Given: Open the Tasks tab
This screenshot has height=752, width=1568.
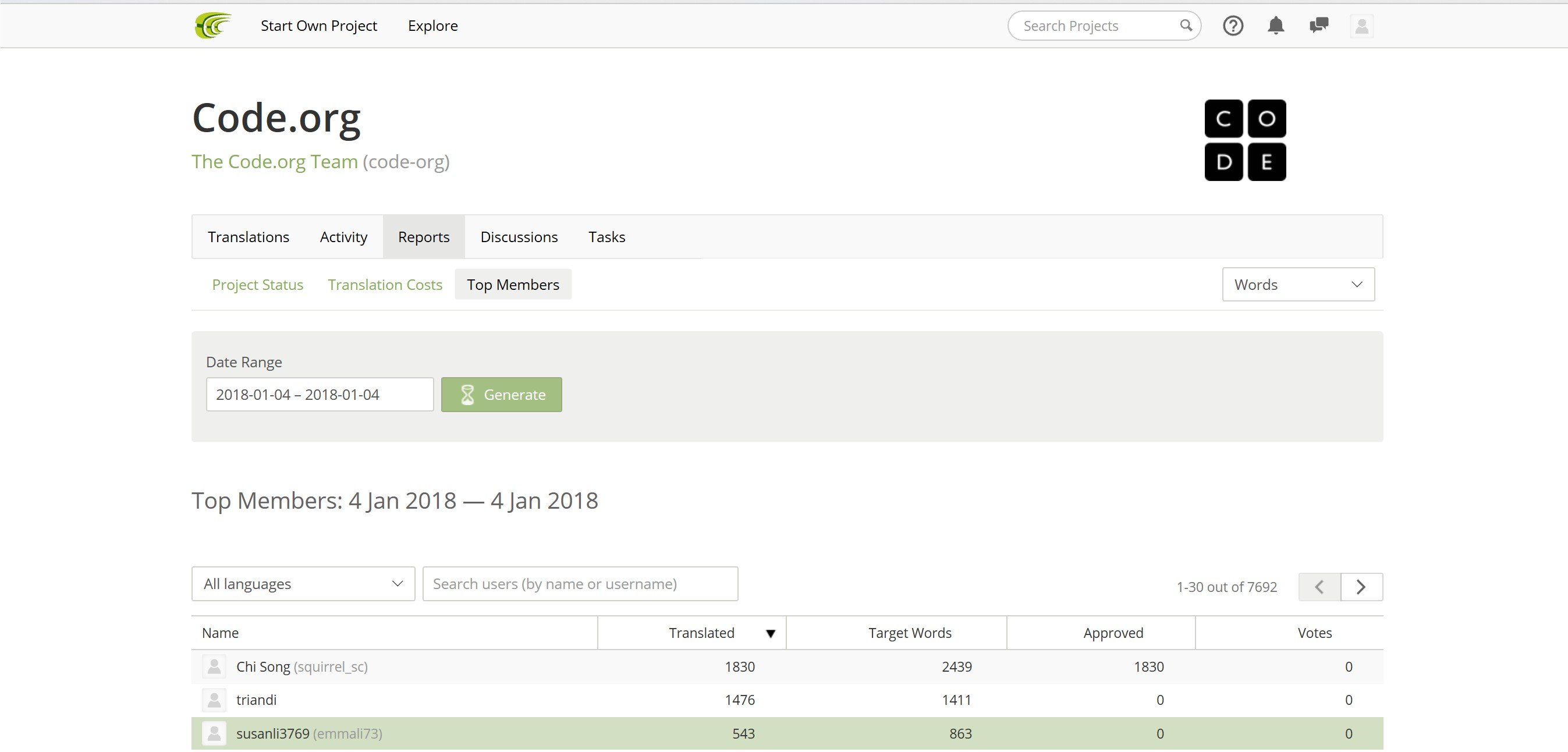Looking at the screenshot, I should (x=606, y=237).
